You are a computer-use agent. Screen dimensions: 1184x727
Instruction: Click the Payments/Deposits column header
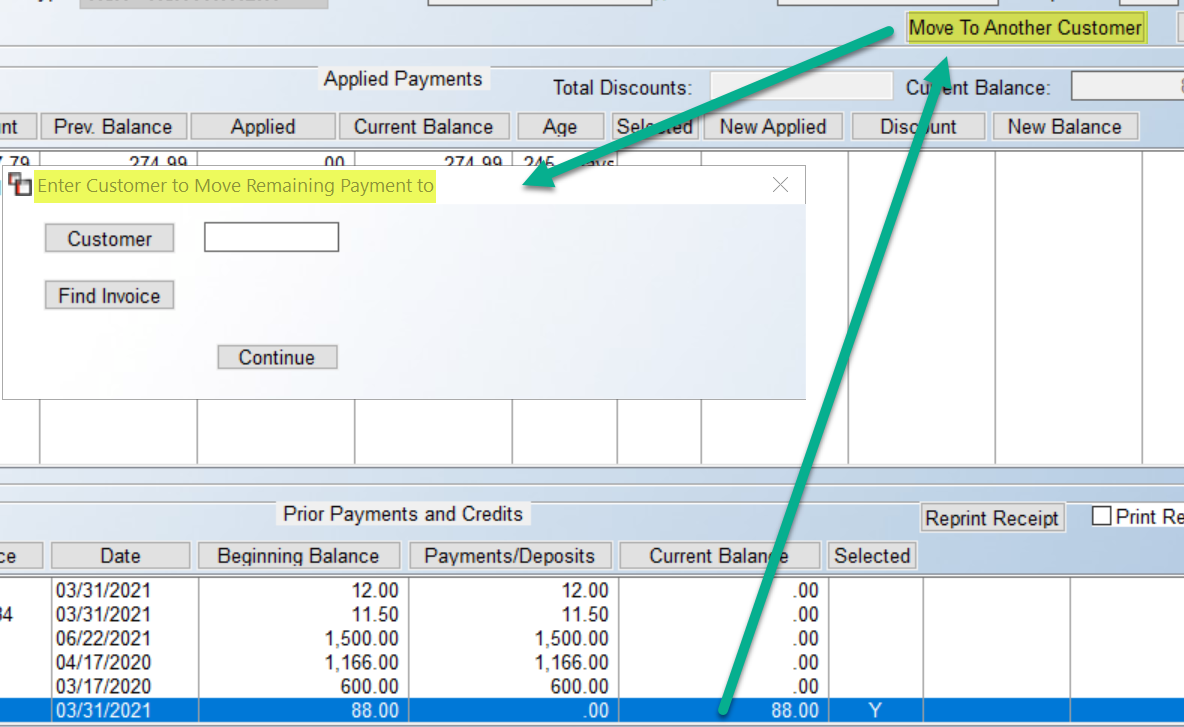point(510,555)
